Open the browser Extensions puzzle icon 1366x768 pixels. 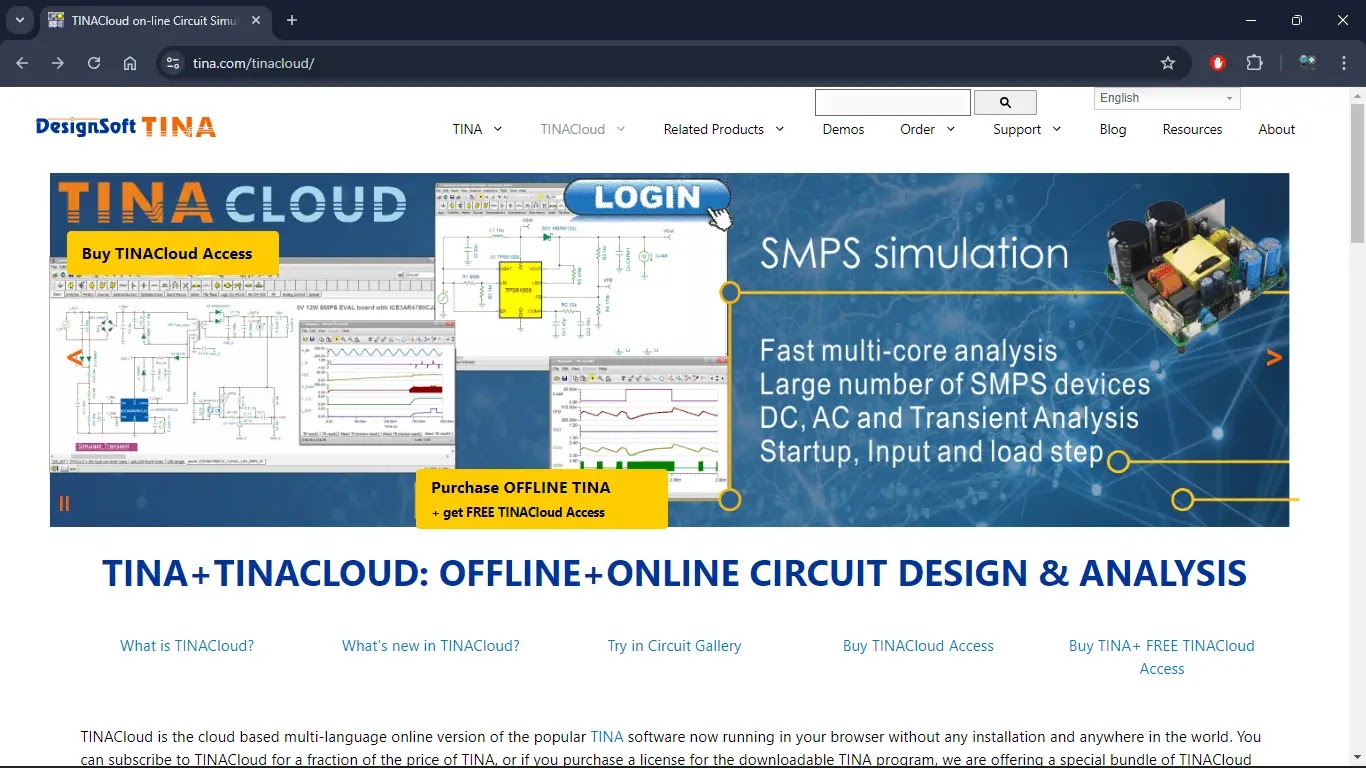[1255, 63]
